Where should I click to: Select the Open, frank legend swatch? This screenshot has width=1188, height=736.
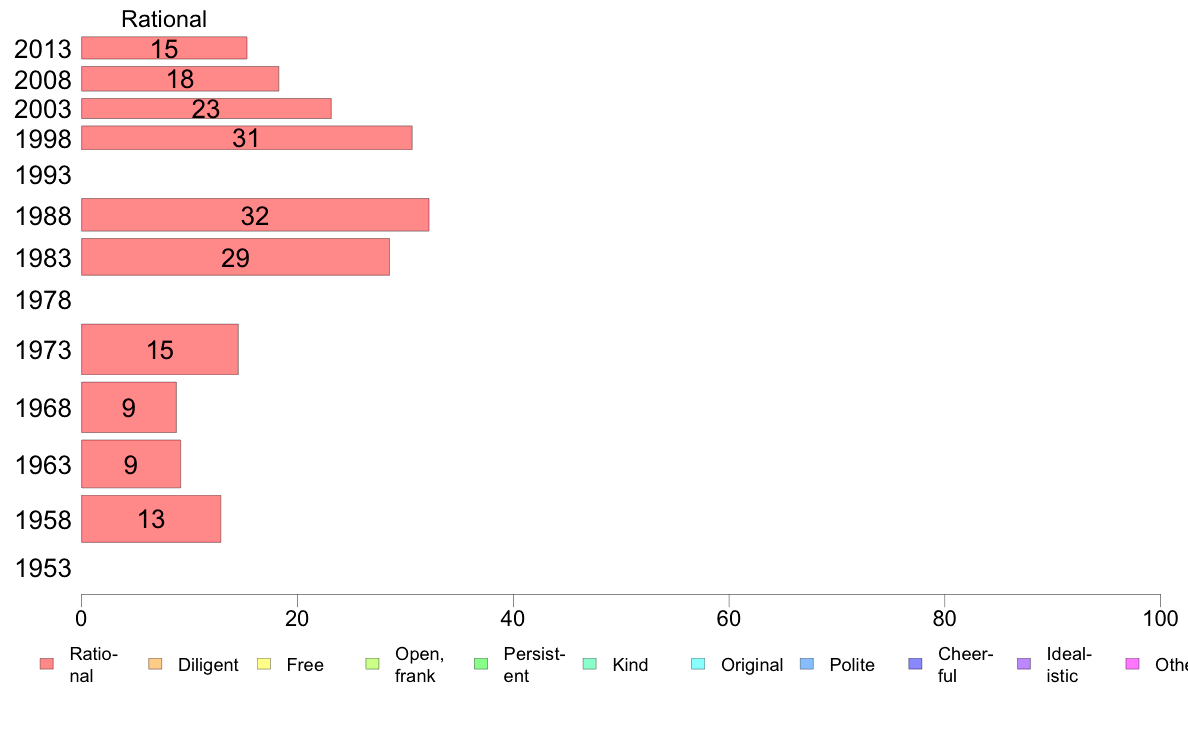tap(372, 664)
